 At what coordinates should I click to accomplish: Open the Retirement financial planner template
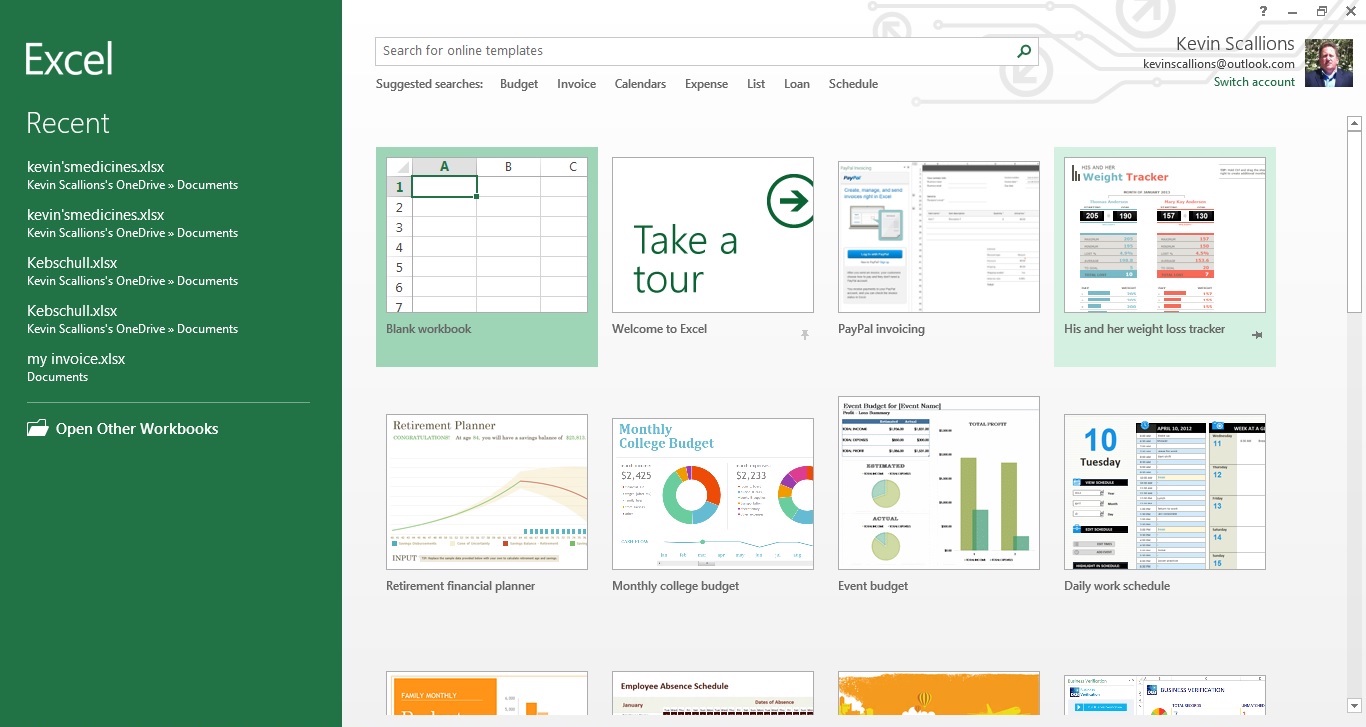[486, 490]
